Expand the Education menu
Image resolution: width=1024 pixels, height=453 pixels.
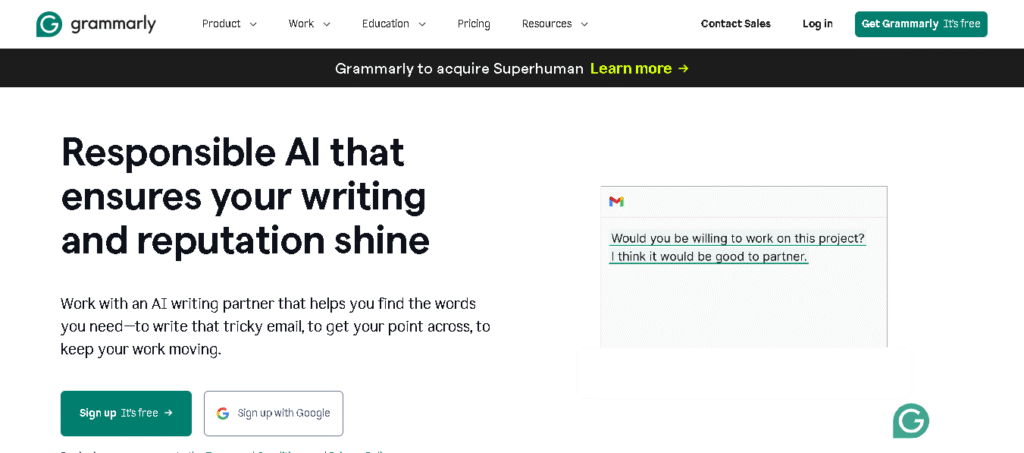point(394,24)
